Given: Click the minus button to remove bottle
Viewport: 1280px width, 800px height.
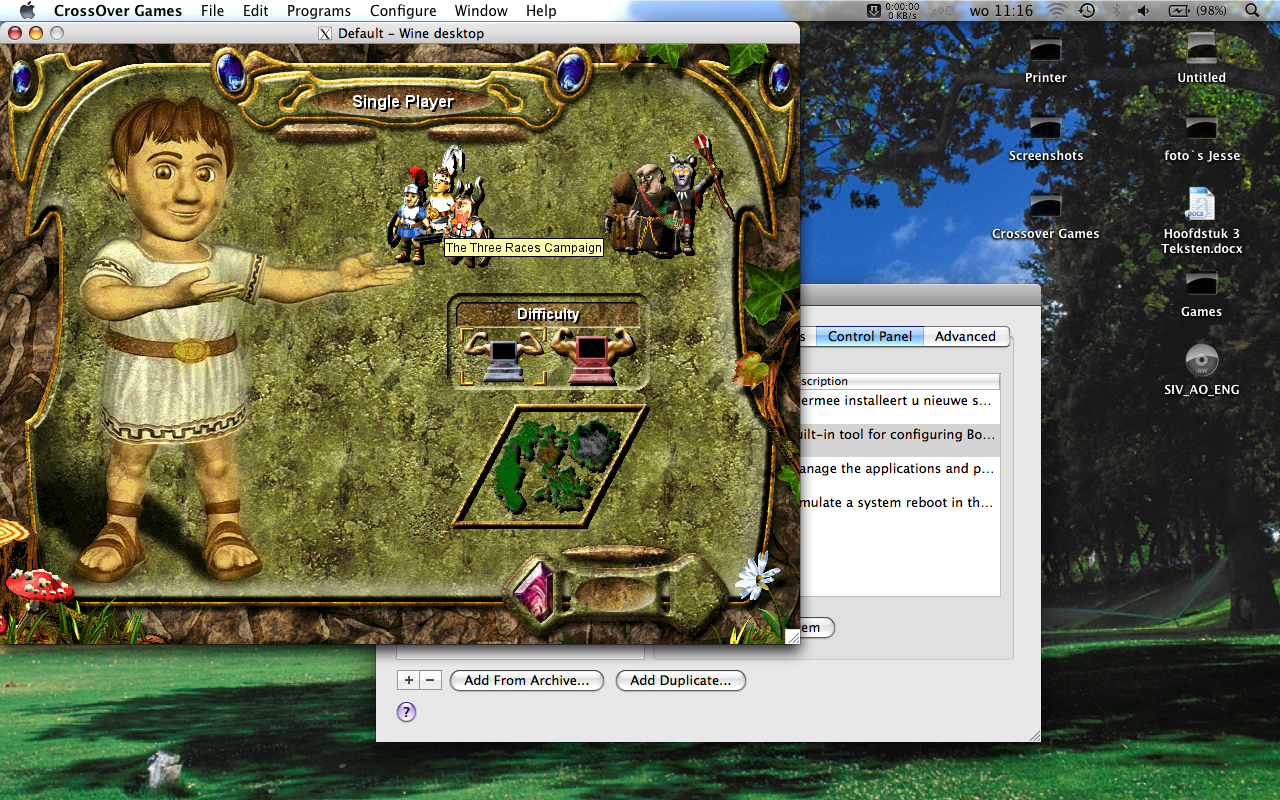Looking at the screenshot, I should (x=430, y=680).
